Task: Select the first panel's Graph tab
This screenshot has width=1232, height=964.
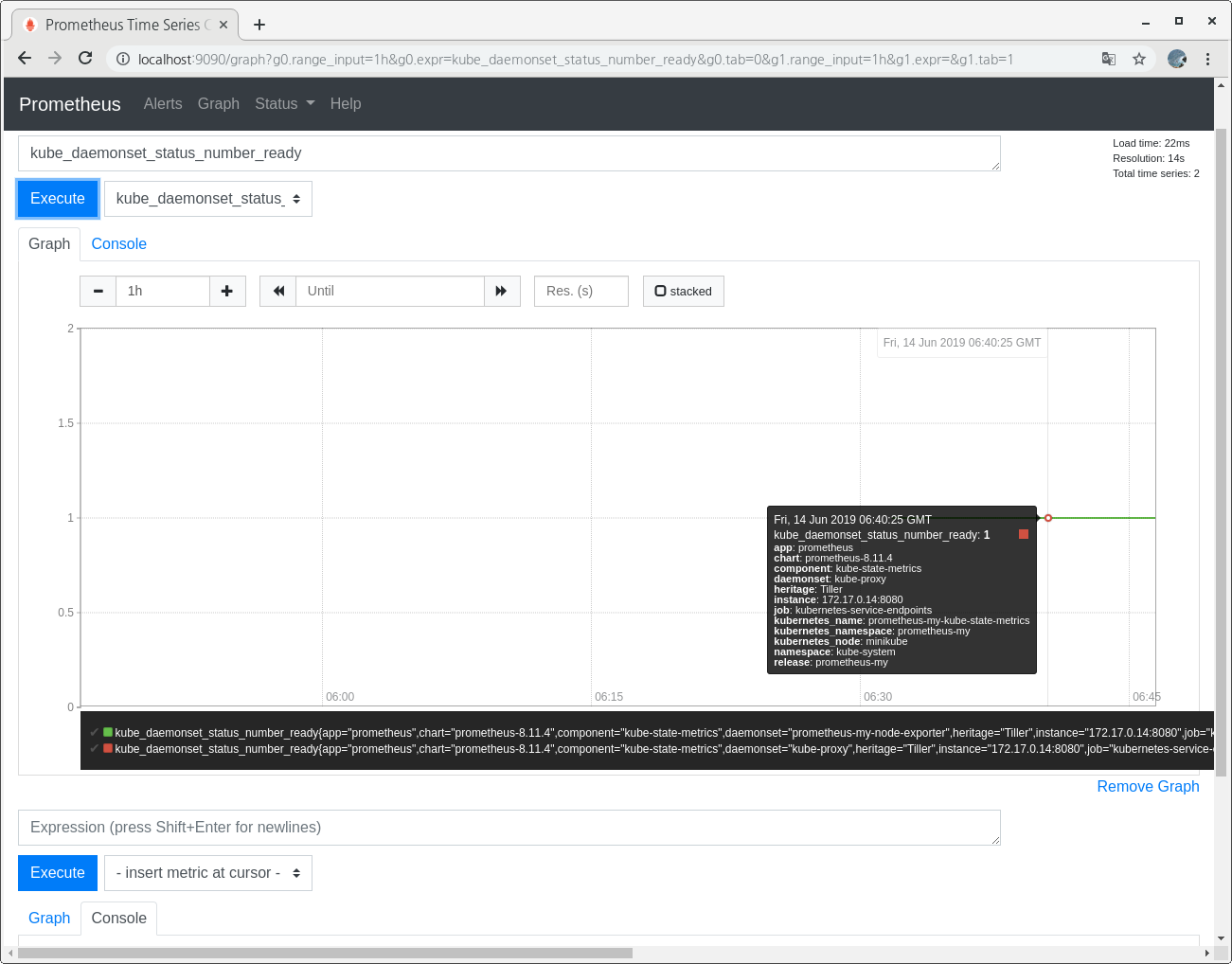Action: click(x=49, y=244)
